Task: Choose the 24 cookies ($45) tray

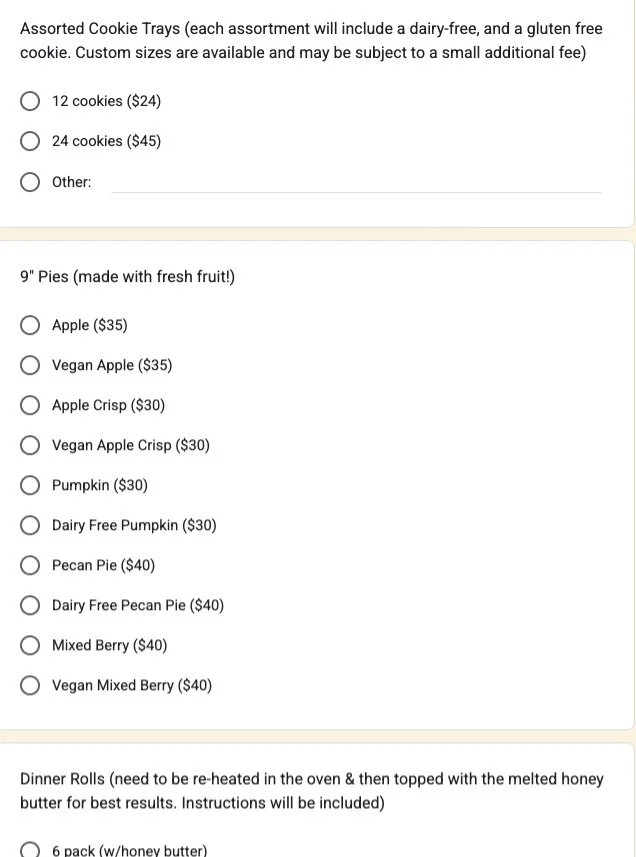Action: pos(31,141)
